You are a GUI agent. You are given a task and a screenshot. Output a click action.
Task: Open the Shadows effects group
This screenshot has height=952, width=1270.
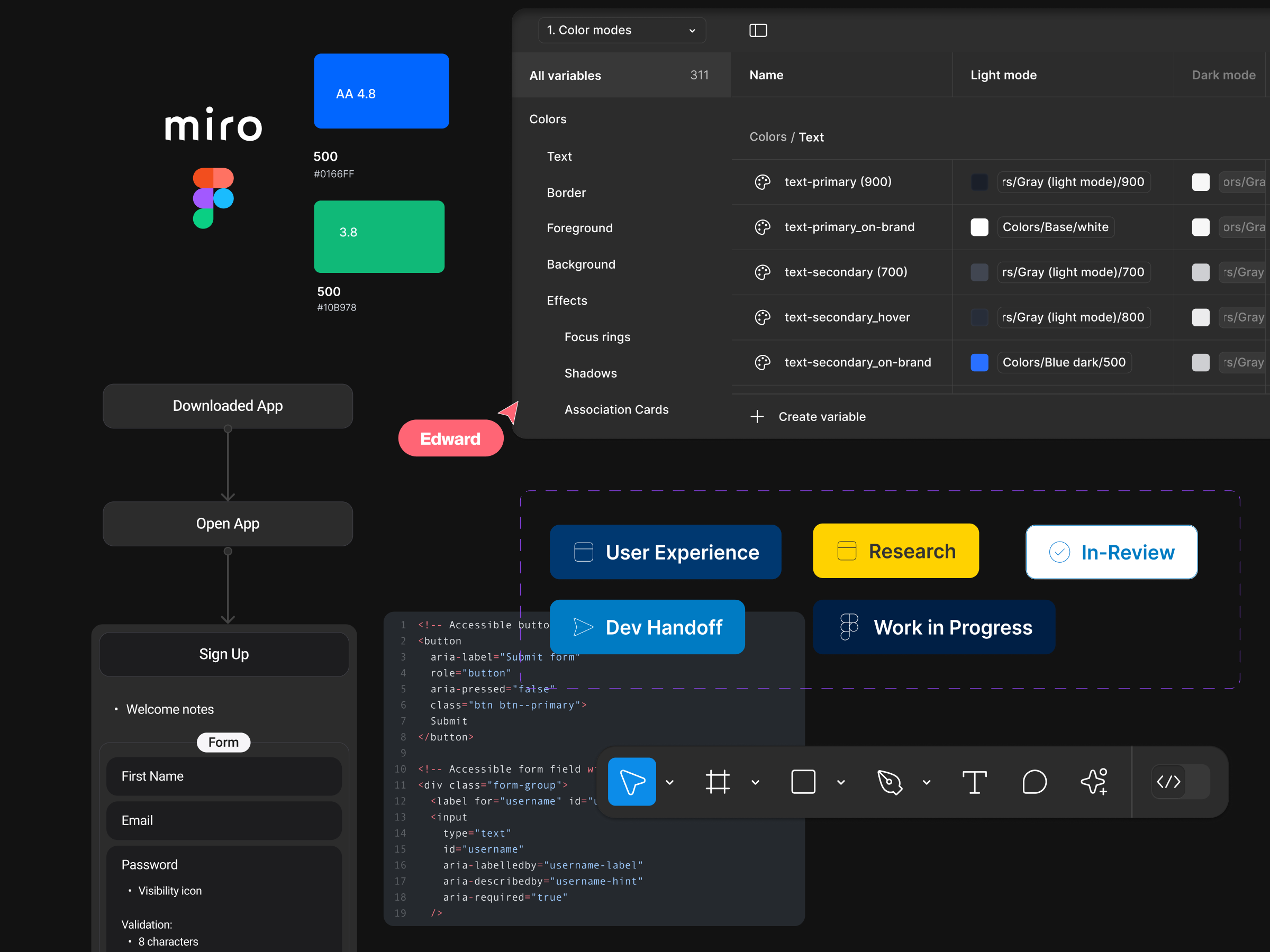[590, 373]
